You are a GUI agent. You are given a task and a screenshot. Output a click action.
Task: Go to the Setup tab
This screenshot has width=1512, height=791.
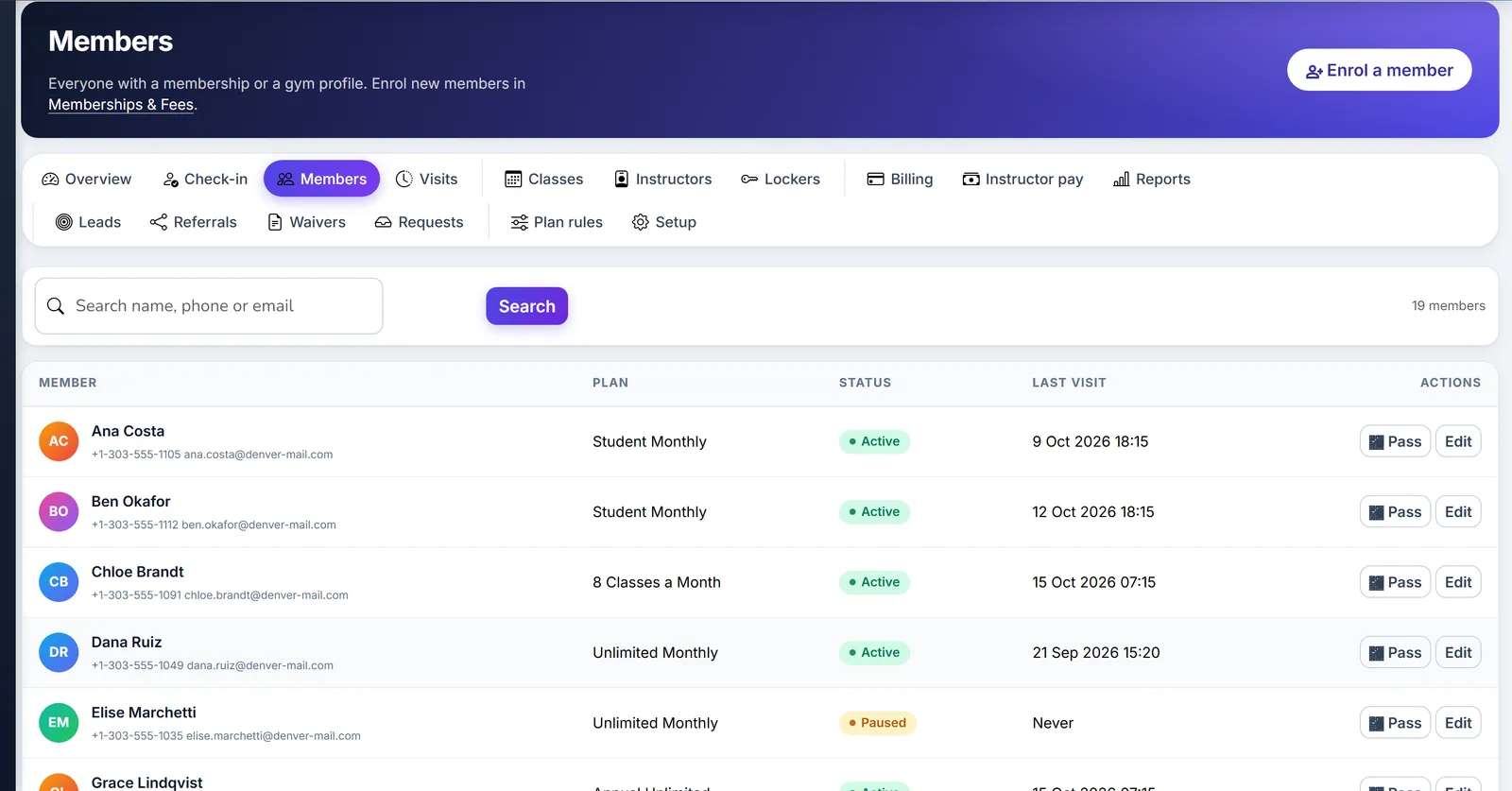tap(664, 222)
